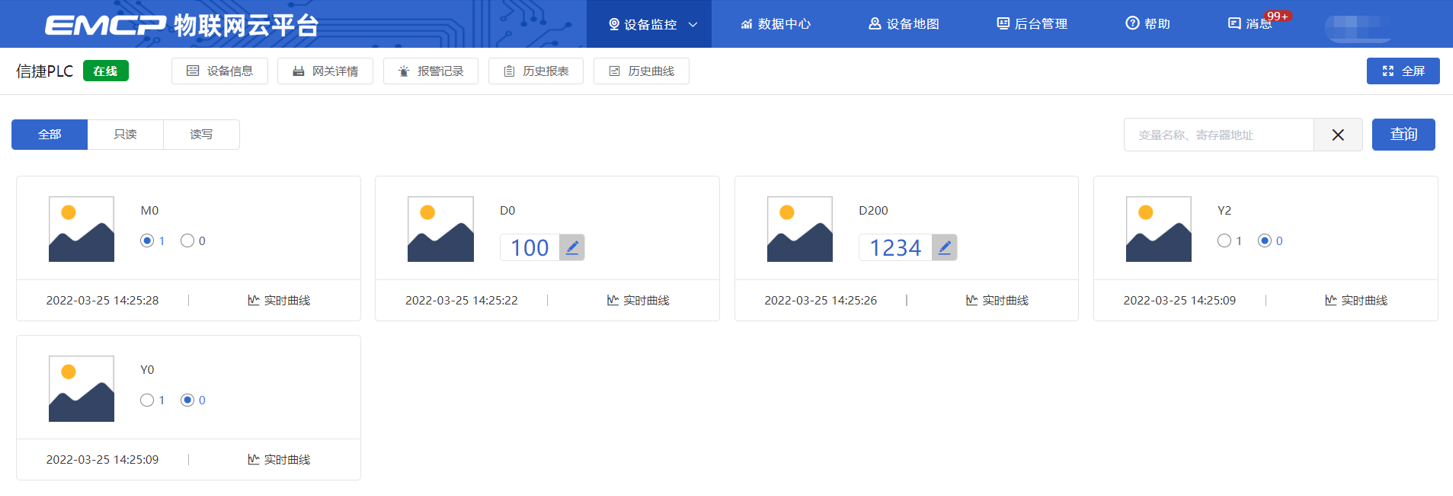Open 实时曲线 for the D0 card
Image resolution: width=1453 pixels, height=496 pixels.
click(638, 300)
